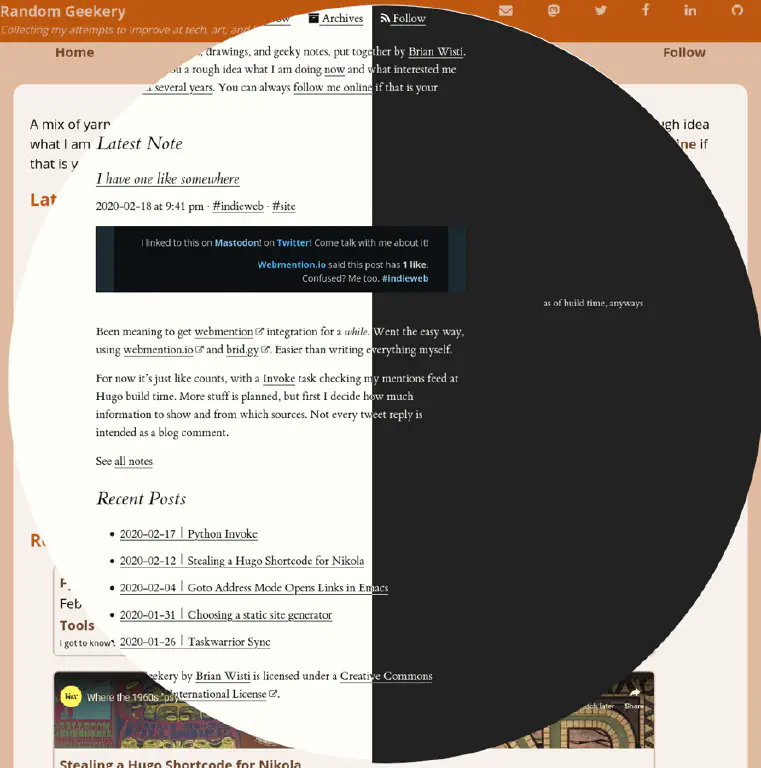
Task: Open the Follow item in orange nav bar
Action: click(x=684, y=52)
